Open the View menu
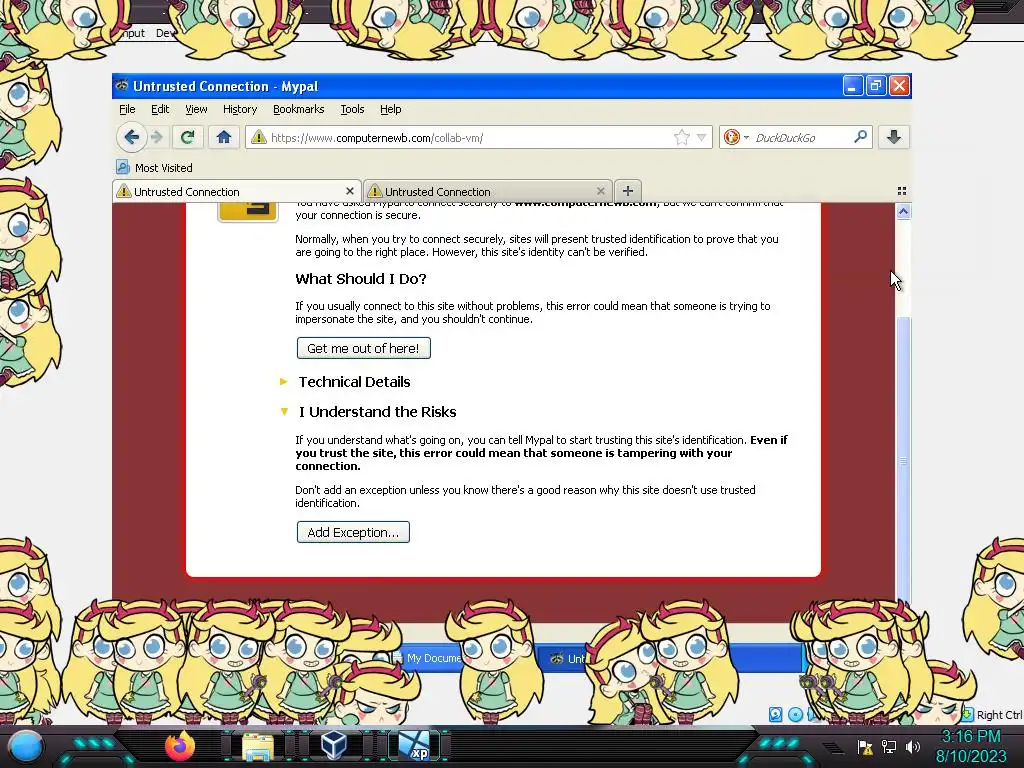 (196, 109)
